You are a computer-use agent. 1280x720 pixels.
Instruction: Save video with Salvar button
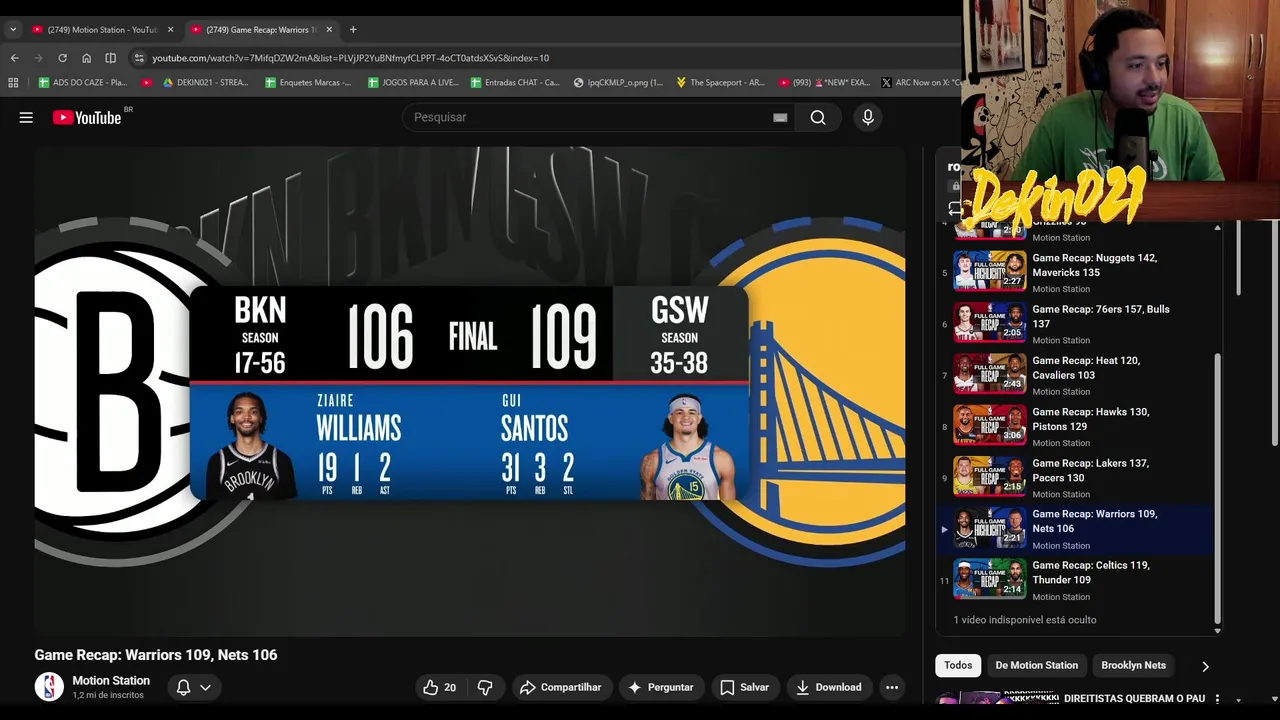click(745, 687)
